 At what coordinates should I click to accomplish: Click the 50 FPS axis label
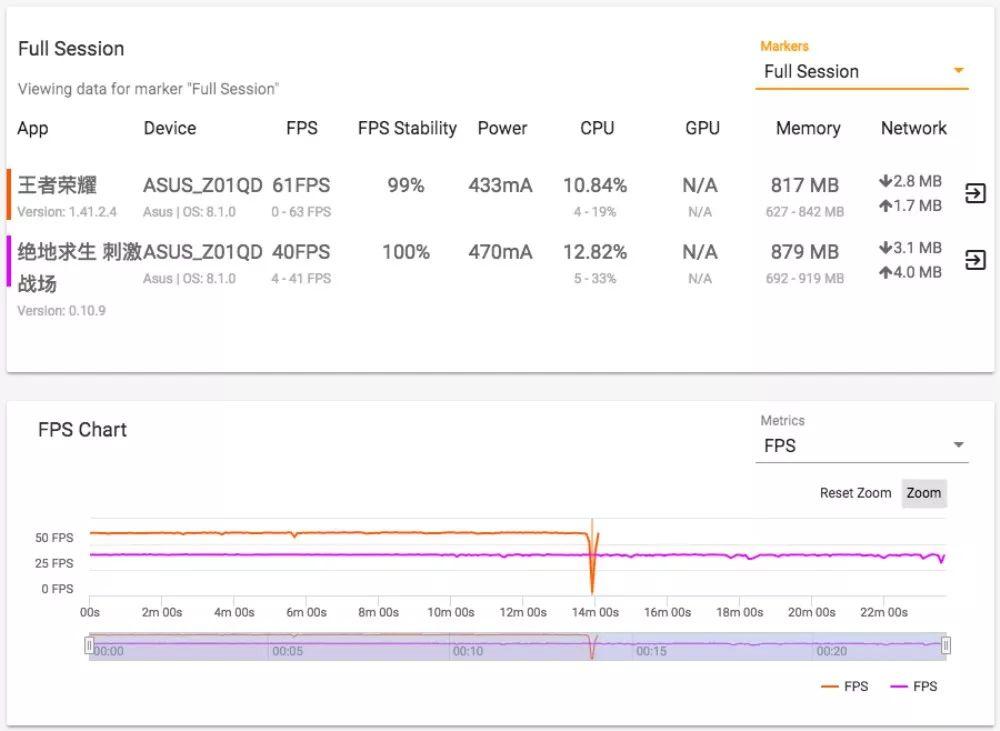click(x=54, y=538)
